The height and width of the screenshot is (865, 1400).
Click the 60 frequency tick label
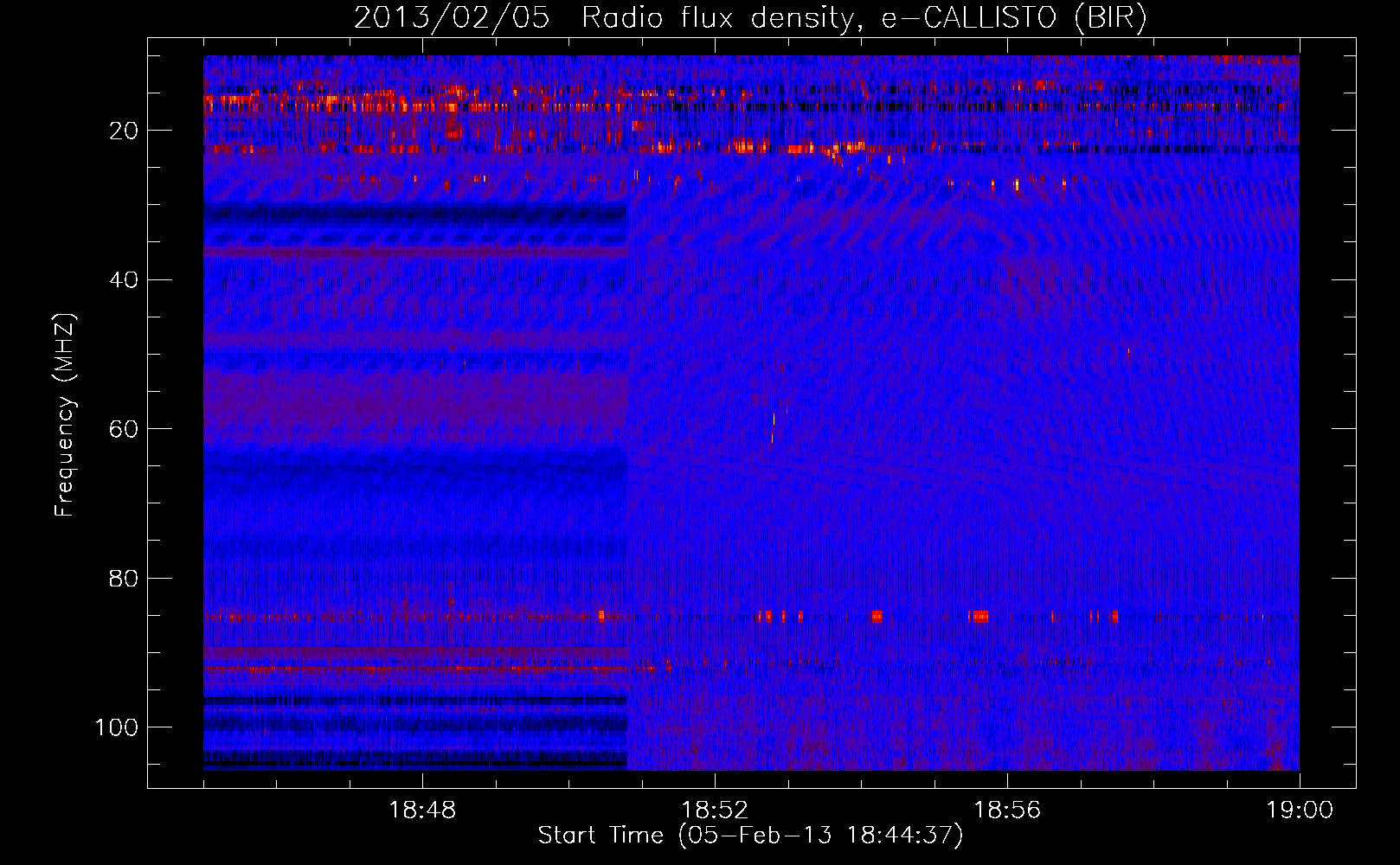pos(124,429)
